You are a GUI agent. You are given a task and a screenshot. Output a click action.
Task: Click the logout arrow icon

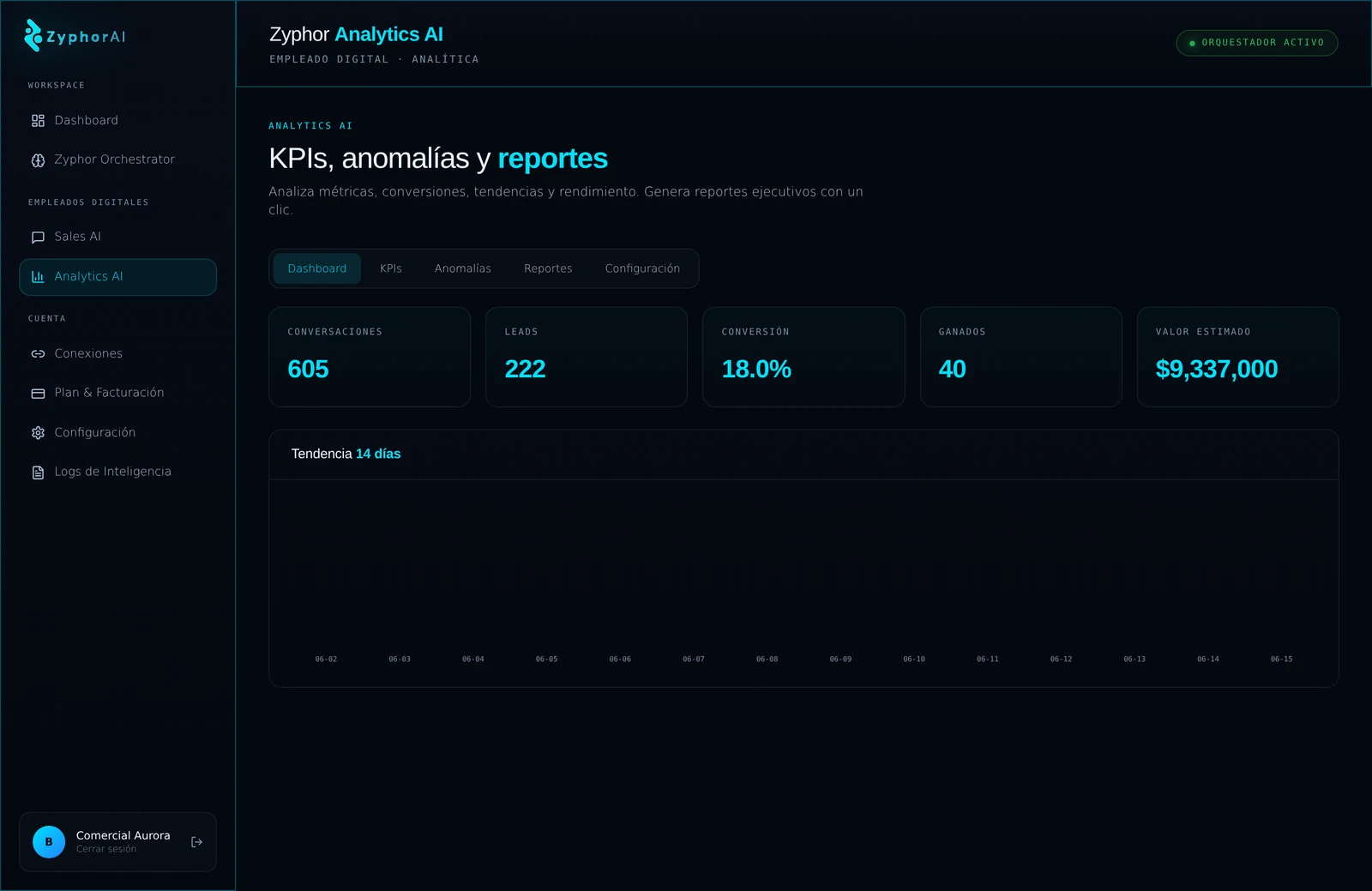pyautogui.click(x=196, y=842)
